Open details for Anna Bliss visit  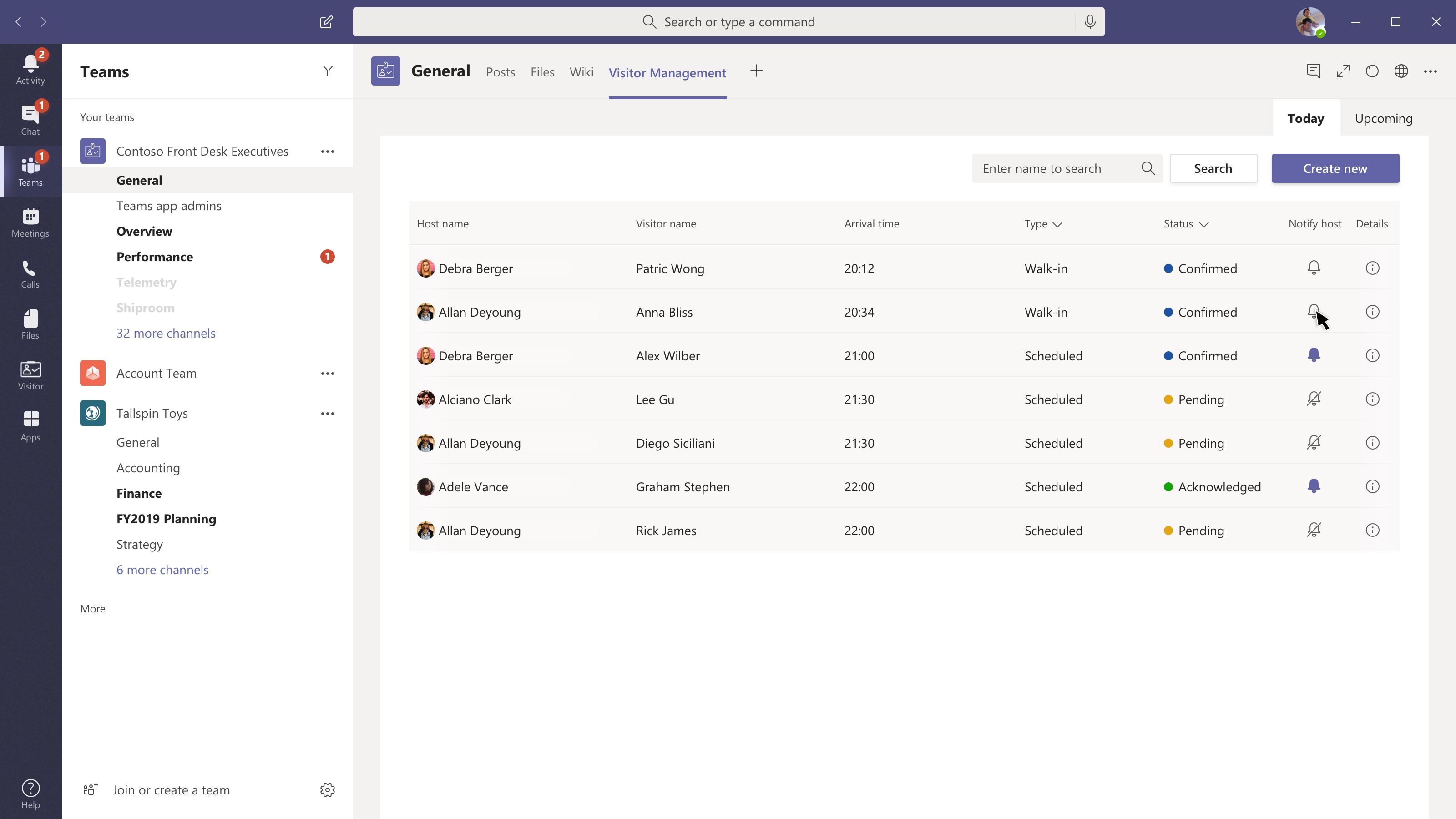pos(1372,311)
